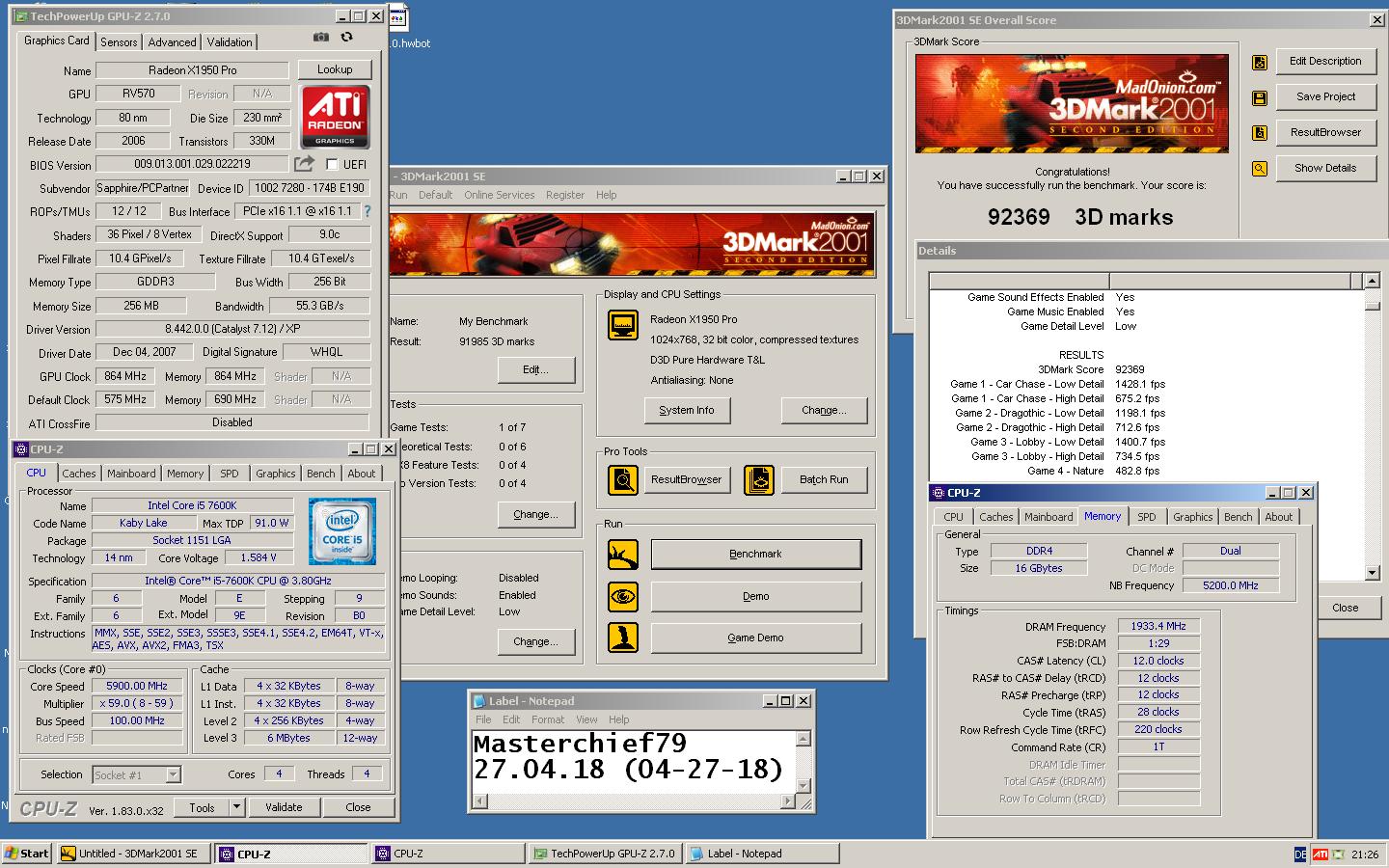
Task: Click the hwbot file icon on desktop
Action: pyautogui.click(x=397, y=16)
